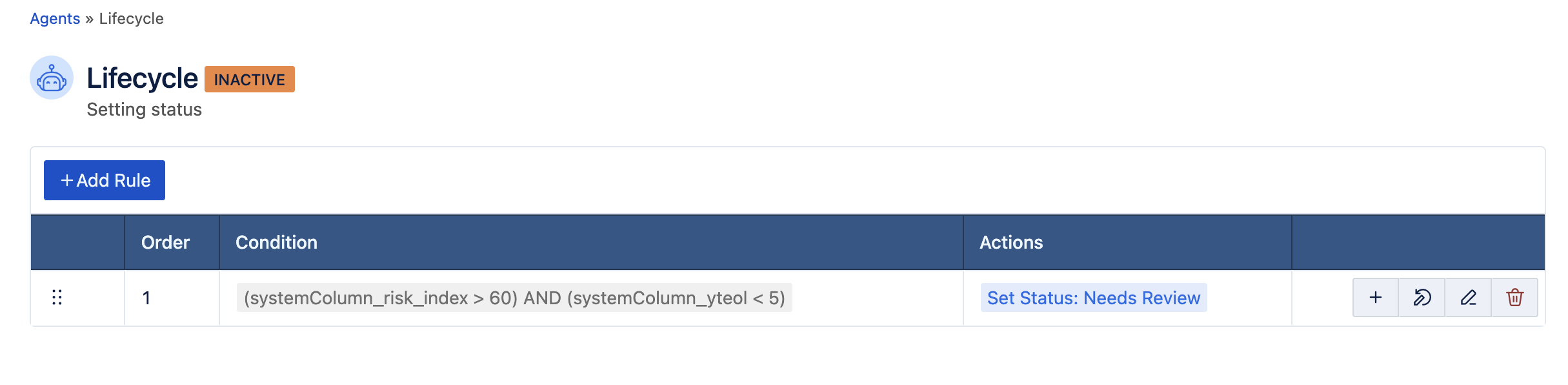Viewport: 1568px width, 385px height.
Task: Delete rule 1 with the red trash icon
Action: (x=1514, y=297)
